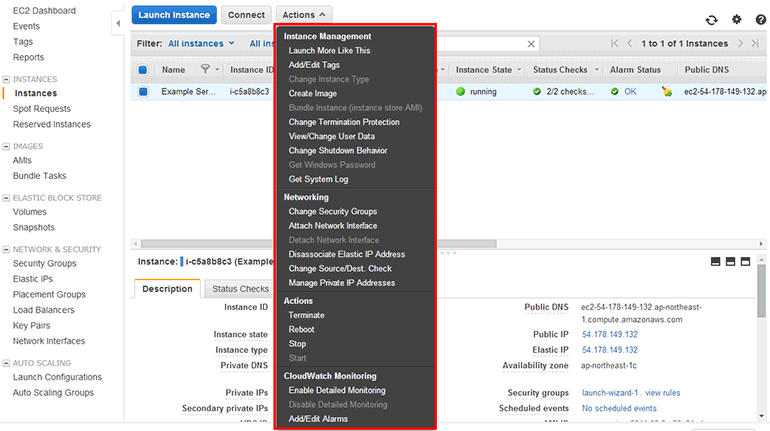Select Create Image from Actions menu
The width and height of the screenshot is (770, 431).
click(x=312, y=93)
